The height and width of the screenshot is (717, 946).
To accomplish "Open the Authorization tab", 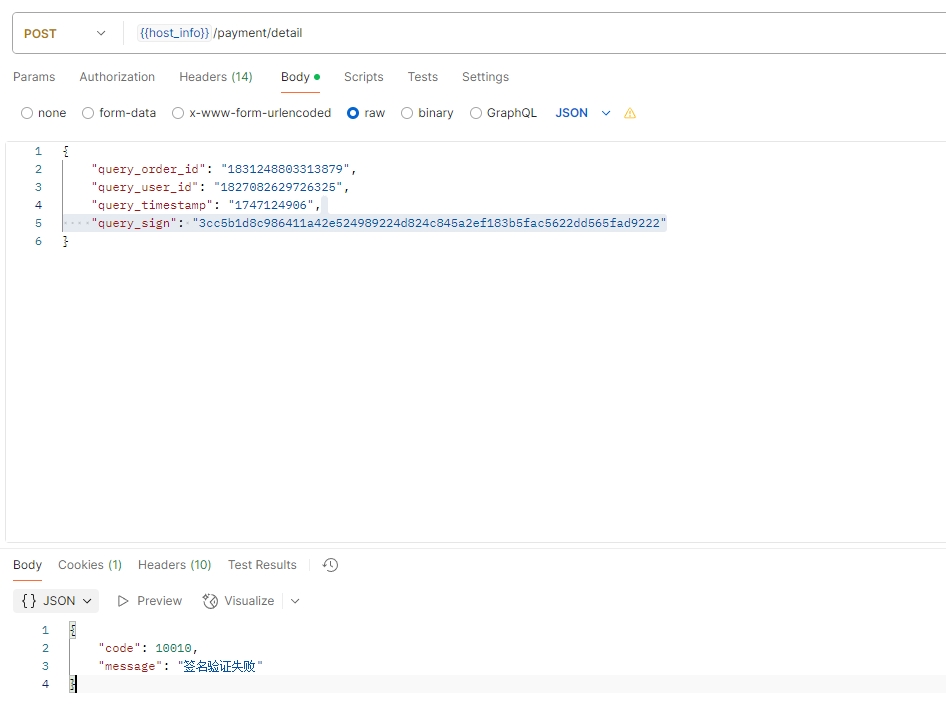I will point(117,77).
